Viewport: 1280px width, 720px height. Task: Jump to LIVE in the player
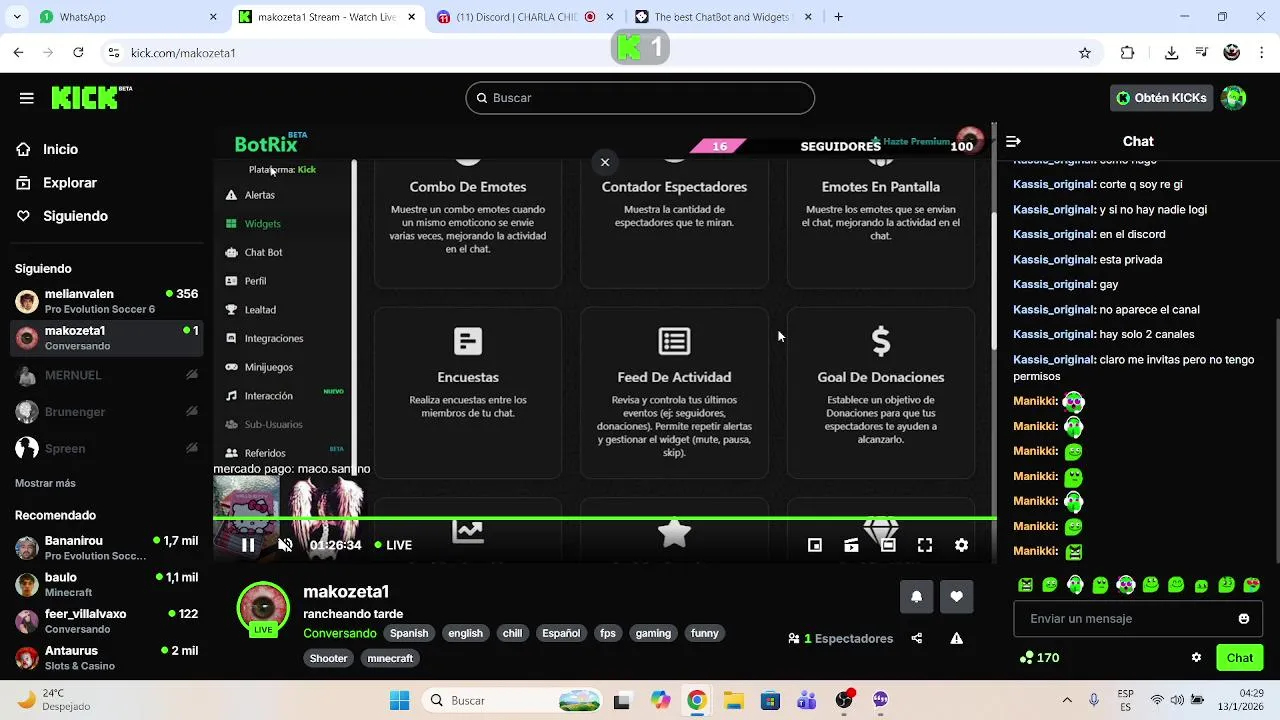[393, 545]
